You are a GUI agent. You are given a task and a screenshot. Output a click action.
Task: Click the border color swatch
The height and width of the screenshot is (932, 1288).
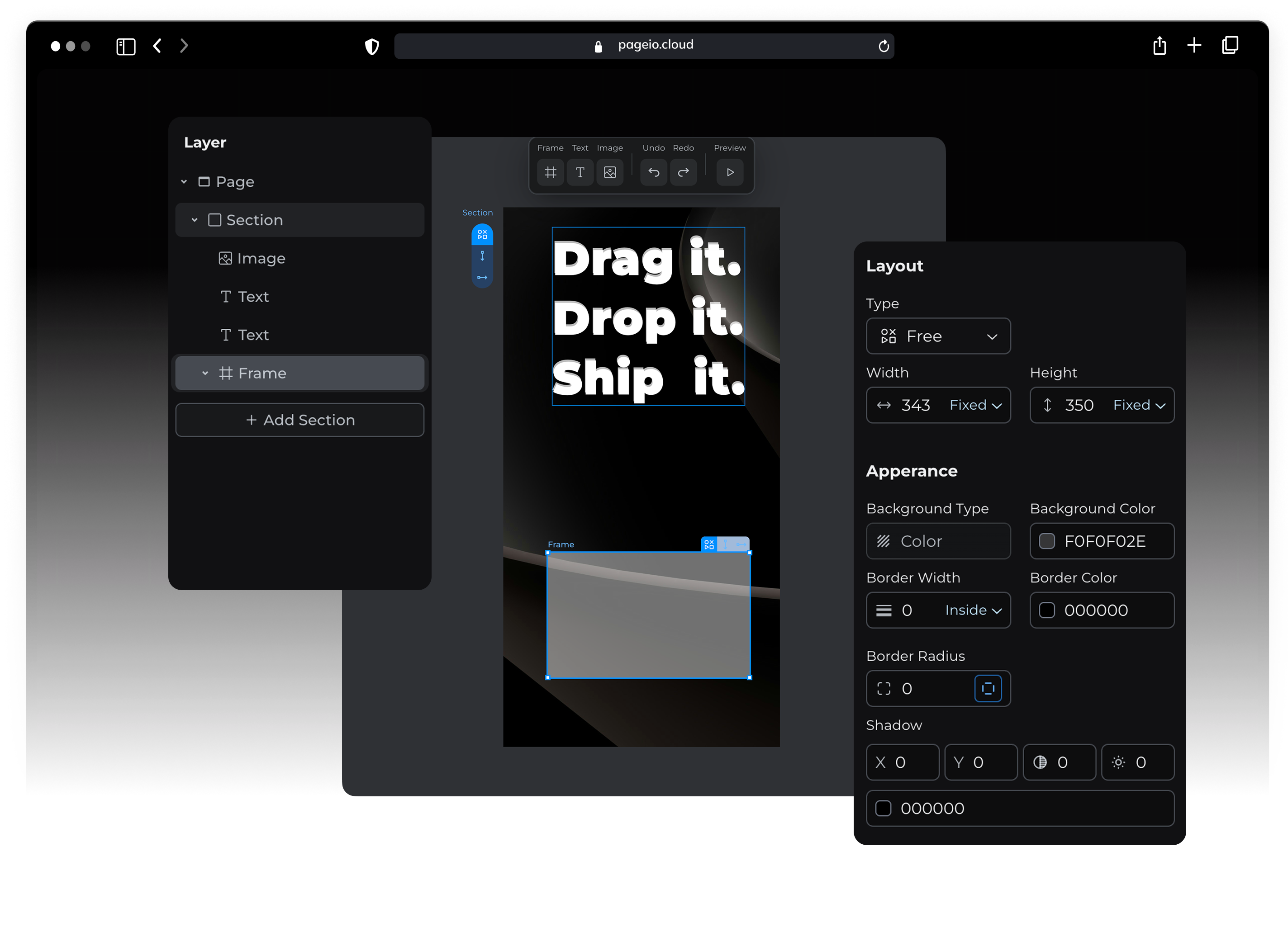(x=1047, y=610)
